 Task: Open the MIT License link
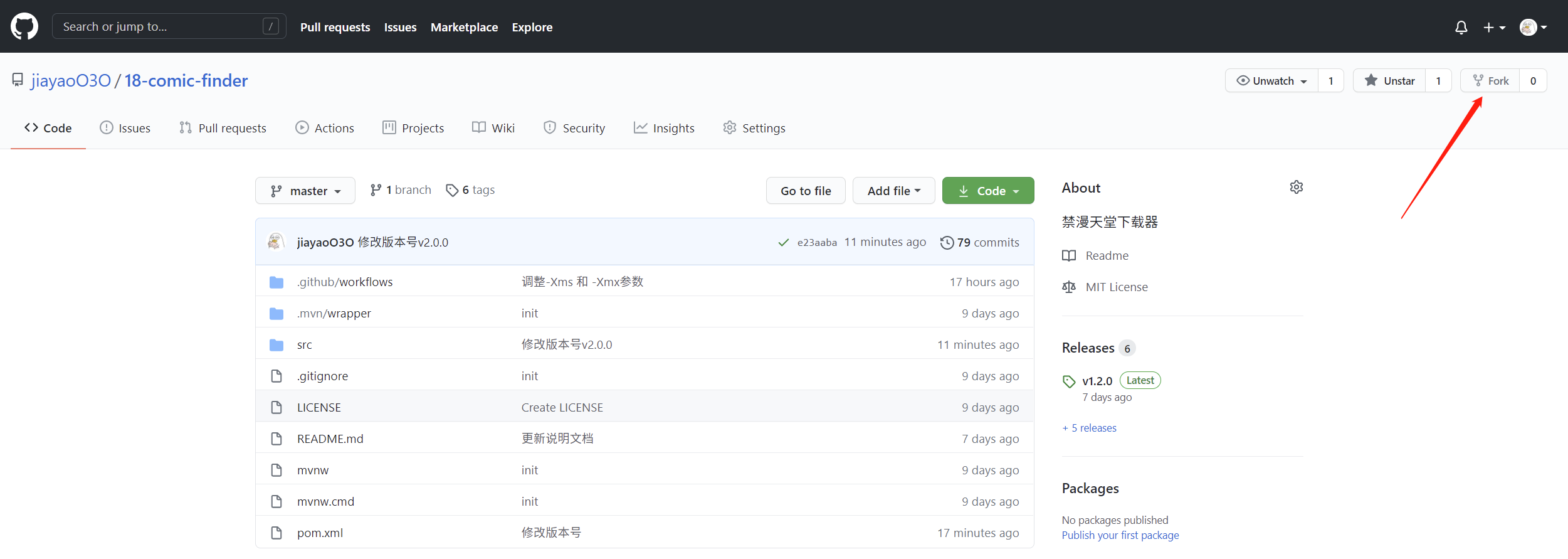tap(1105, 287)
